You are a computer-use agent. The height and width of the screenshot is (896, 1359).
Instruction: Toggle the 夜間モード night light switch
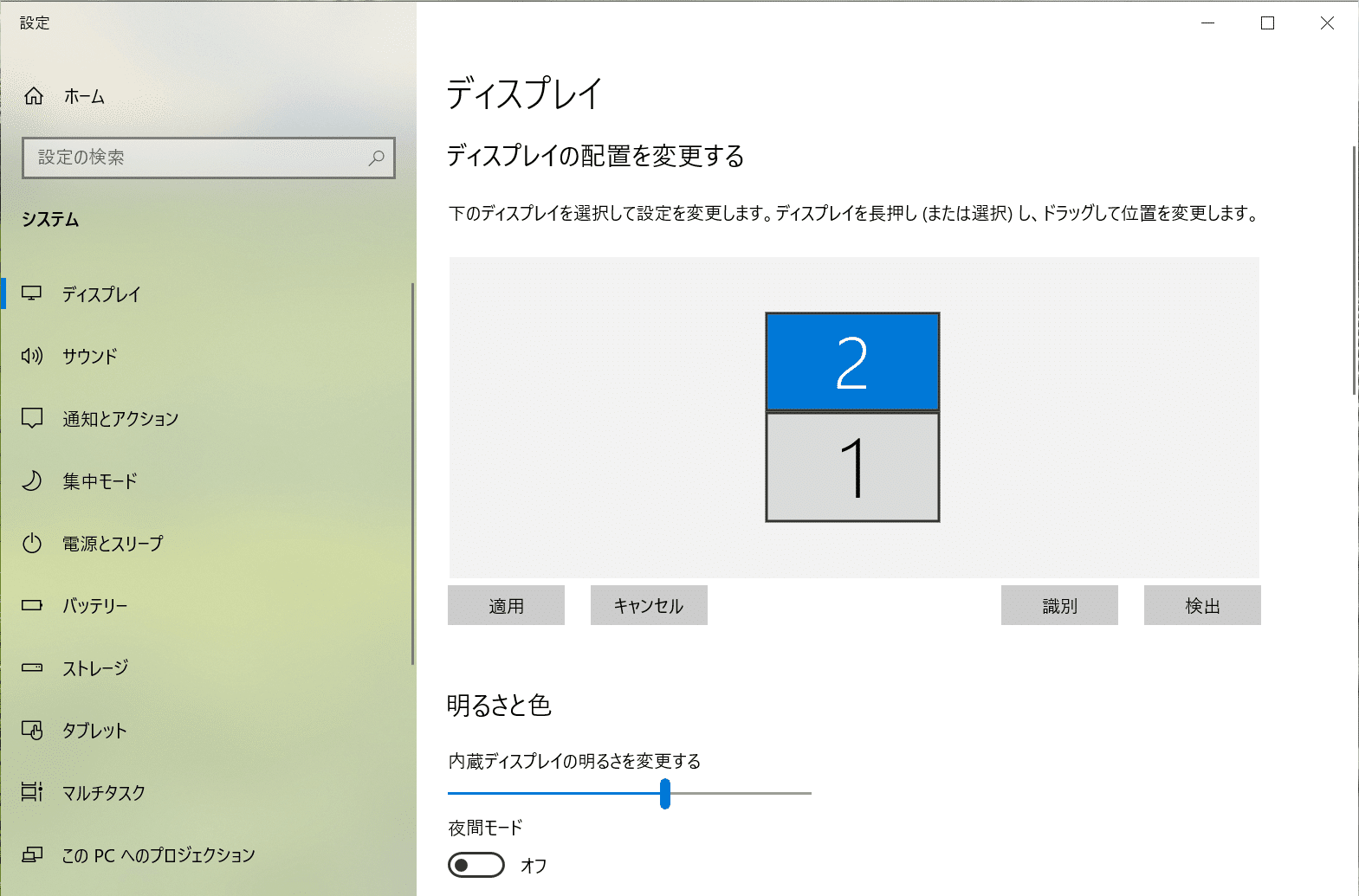point(476,865)
